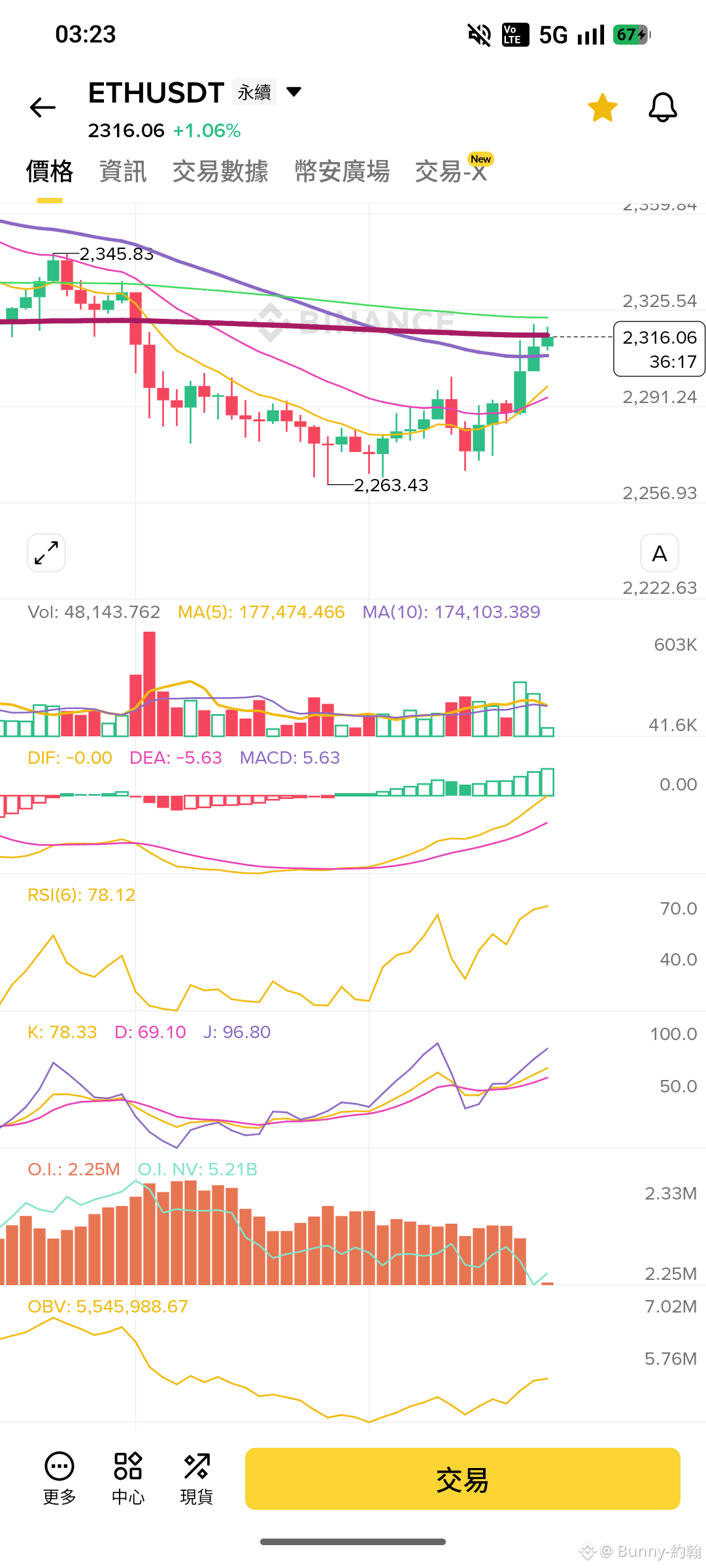Tap the J: 96.80 label
Viewport: 706px width, 1568px height.
click(x=237, y=1032)
